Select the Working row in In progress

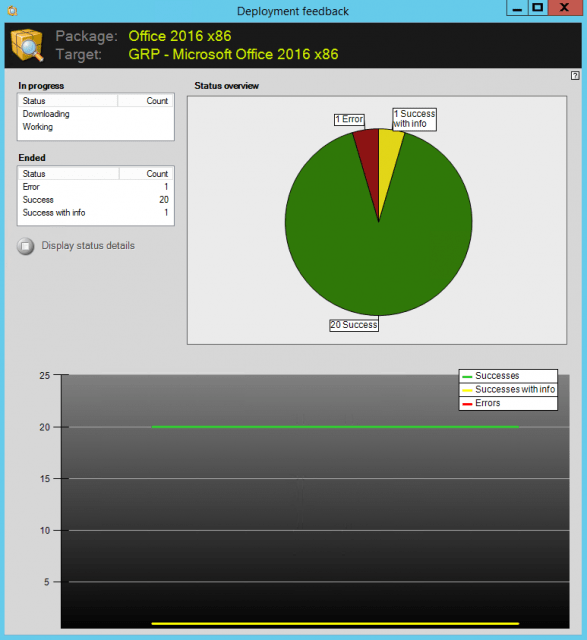coord(96,127)
